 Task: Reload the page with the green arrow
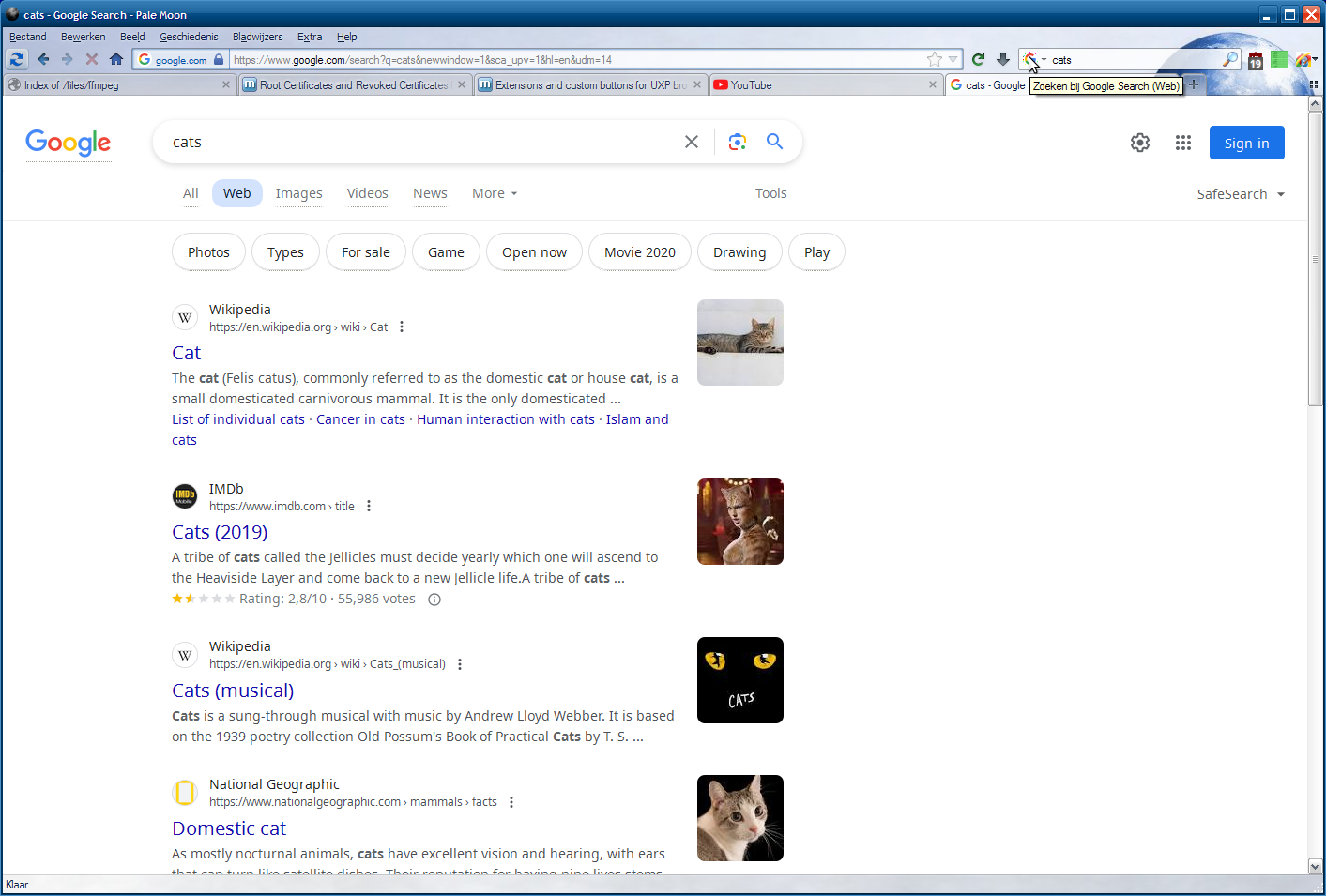pyautogui.click(x=978, y=59)
